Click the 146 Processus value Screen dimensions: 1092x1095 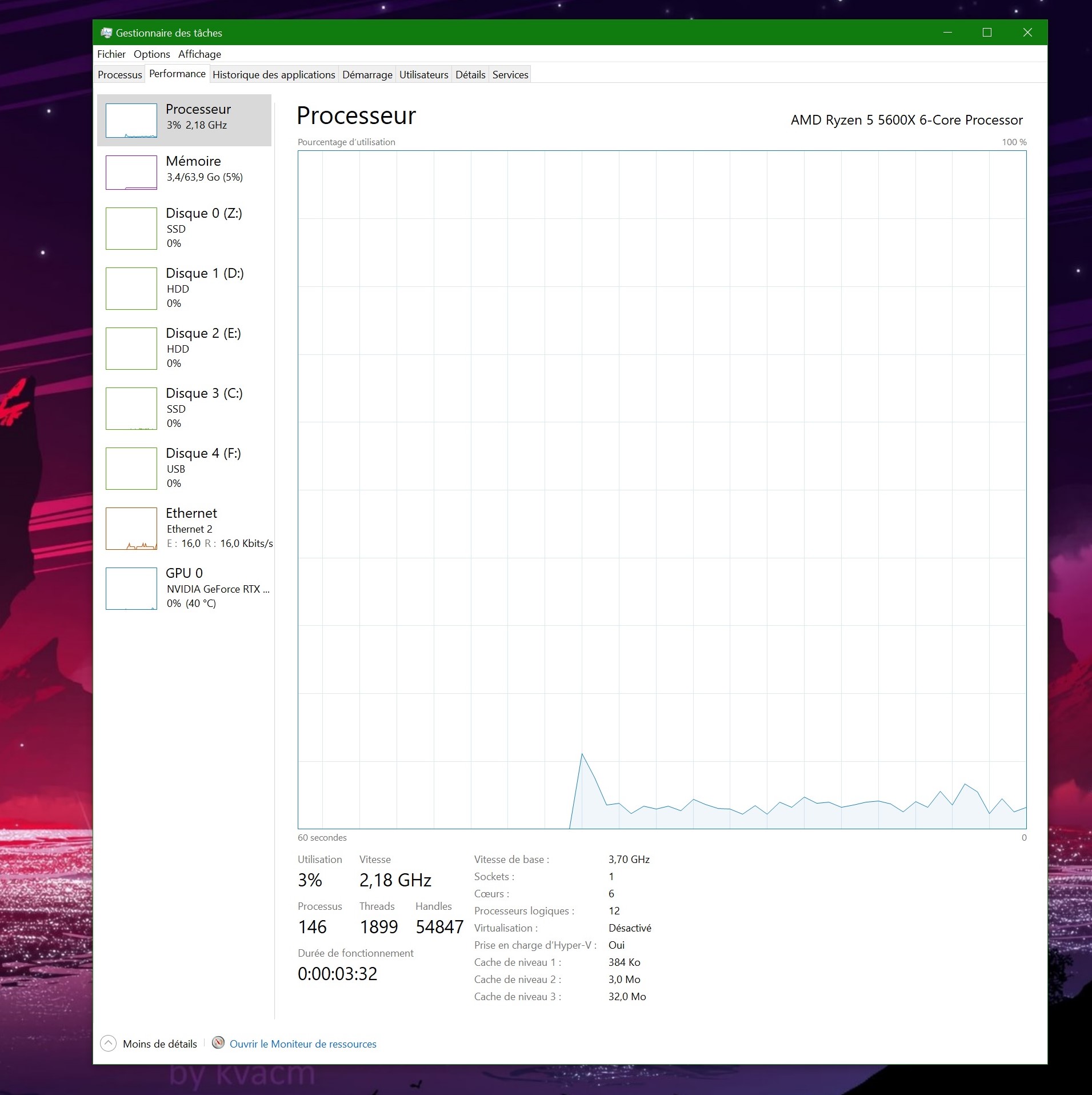click(313, 927)
